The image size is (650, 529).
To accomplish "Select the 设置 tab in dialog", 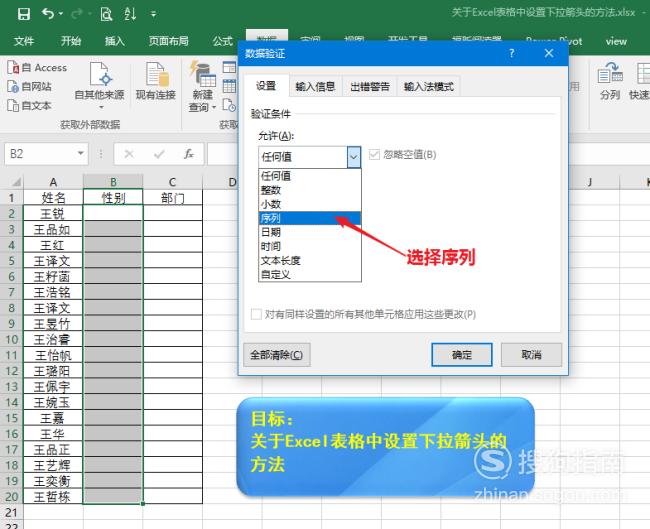I will (x=266, y=86).
